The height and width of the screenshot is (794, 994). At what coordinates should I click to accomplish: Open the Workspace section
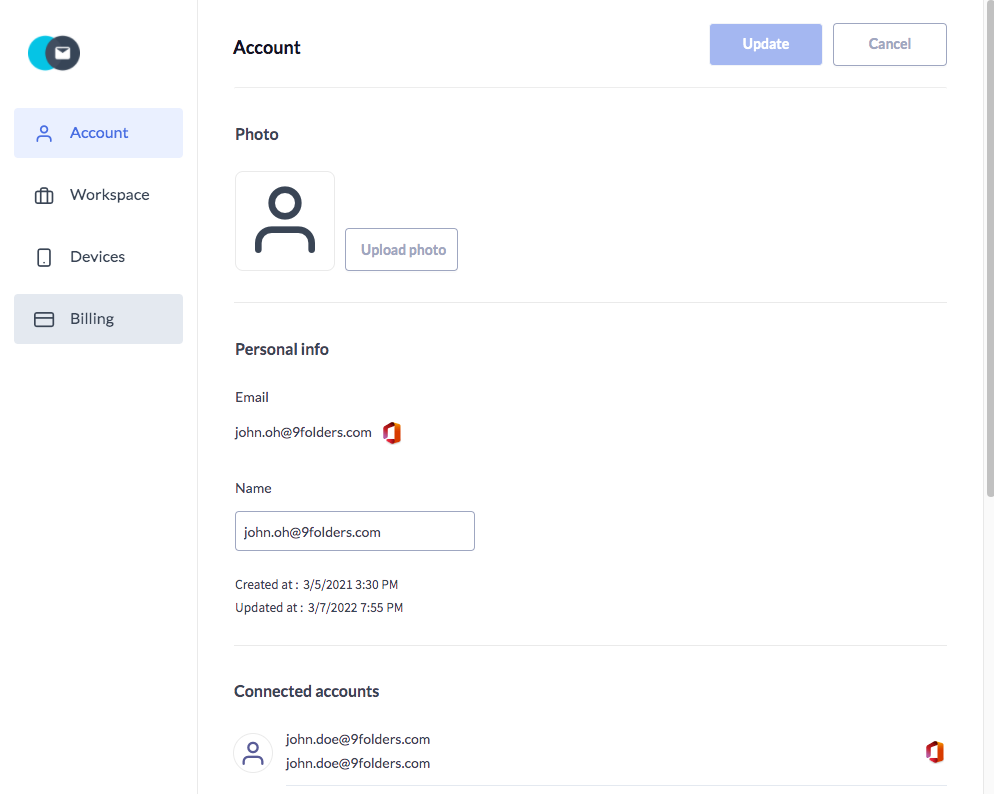click(x=98, y=195)
